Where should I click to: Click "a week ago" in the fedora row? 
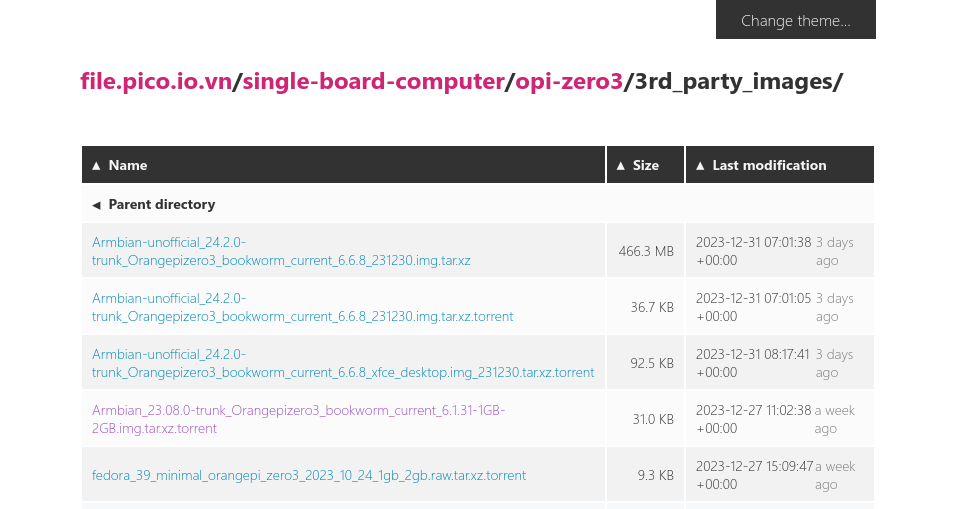click(x=834, y=475)
